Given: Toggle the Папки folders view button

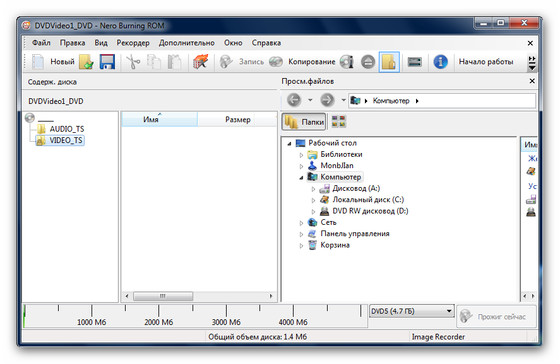Looking at the screenshot, I should (x=304, y=122).
